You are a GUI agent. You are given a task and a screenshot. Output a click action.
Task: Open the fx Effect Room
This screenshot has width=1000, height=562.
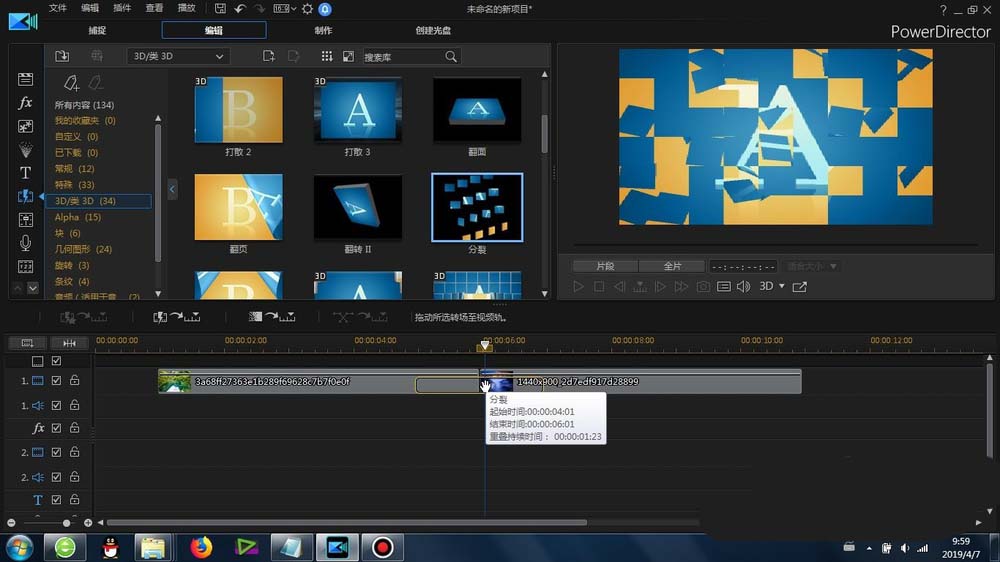pos(26,103)
